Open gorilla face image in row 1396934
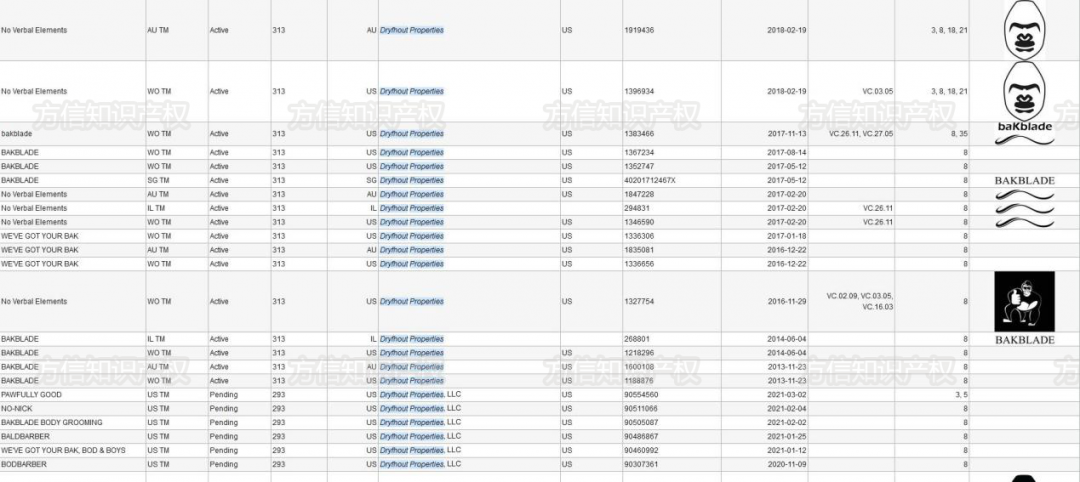This screenshot has height=482, width=1080. pyautogui.click(x=1024, y=91)
